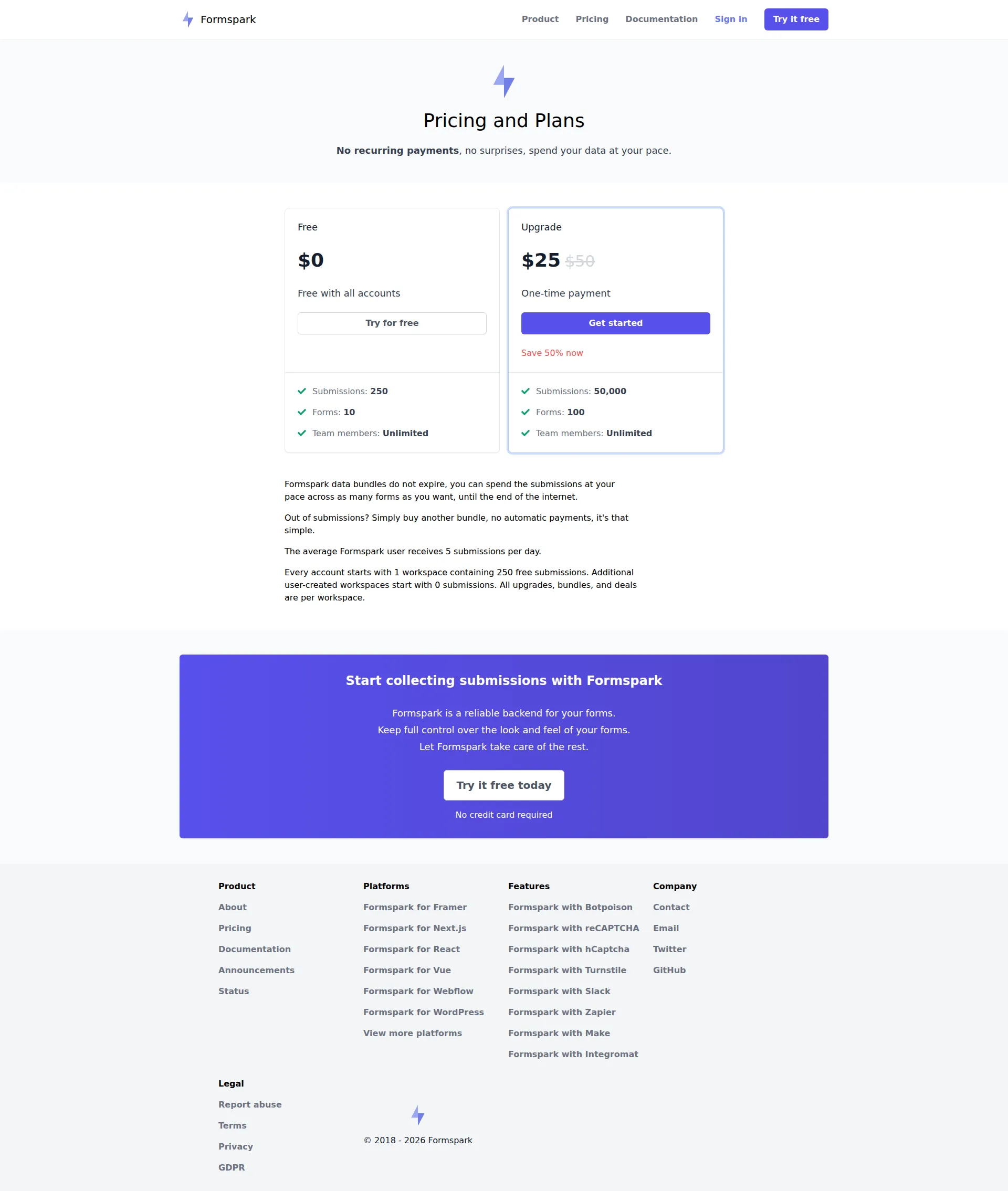Visit Formspark for Webflow

pos(418,991)
